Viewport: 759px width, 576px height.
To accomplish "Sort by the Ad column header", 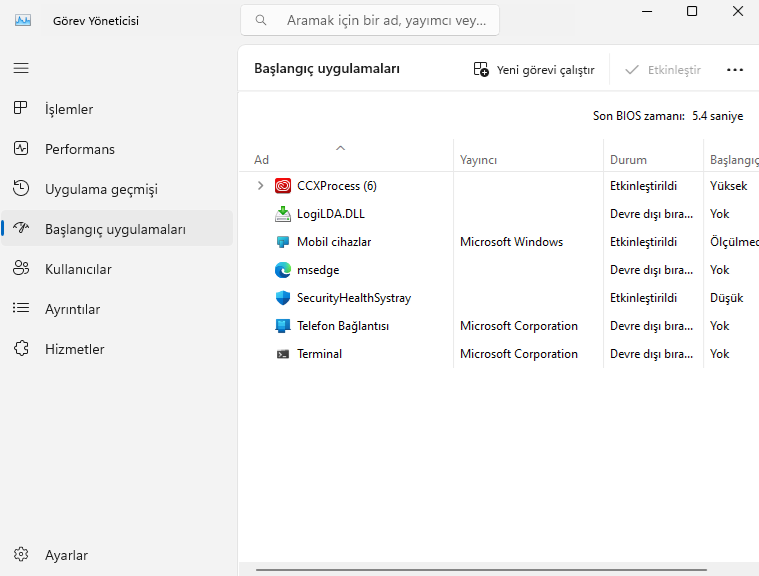I will pyautogui.click(x=262, y=160).
